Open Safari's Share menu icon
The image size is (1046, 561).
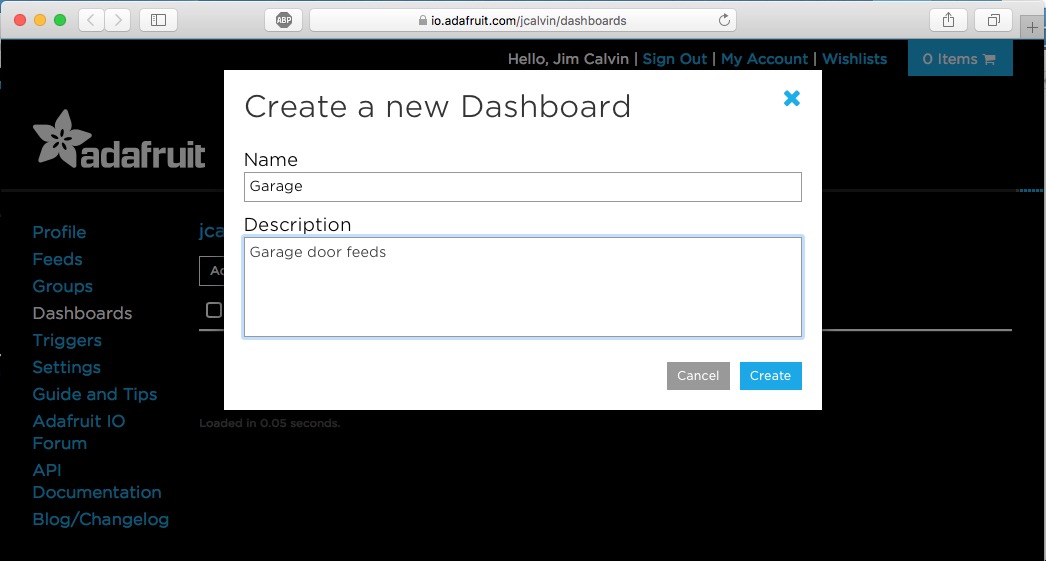pyautogui.click(x=948, y=20)
